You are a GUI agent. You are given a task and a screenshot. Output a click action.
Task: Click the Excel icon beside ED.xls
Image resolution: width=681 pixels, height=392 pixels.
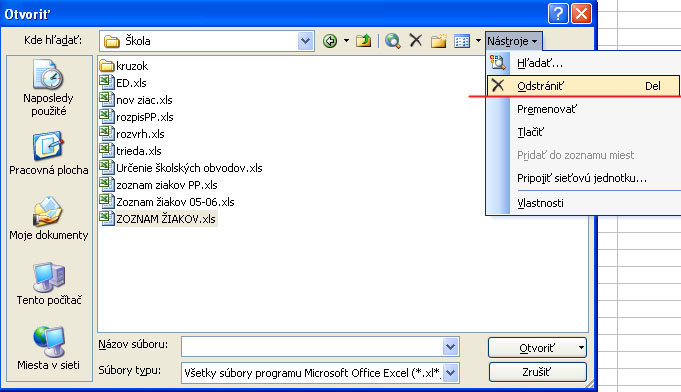pyautogui.click(x=106, y=82)
